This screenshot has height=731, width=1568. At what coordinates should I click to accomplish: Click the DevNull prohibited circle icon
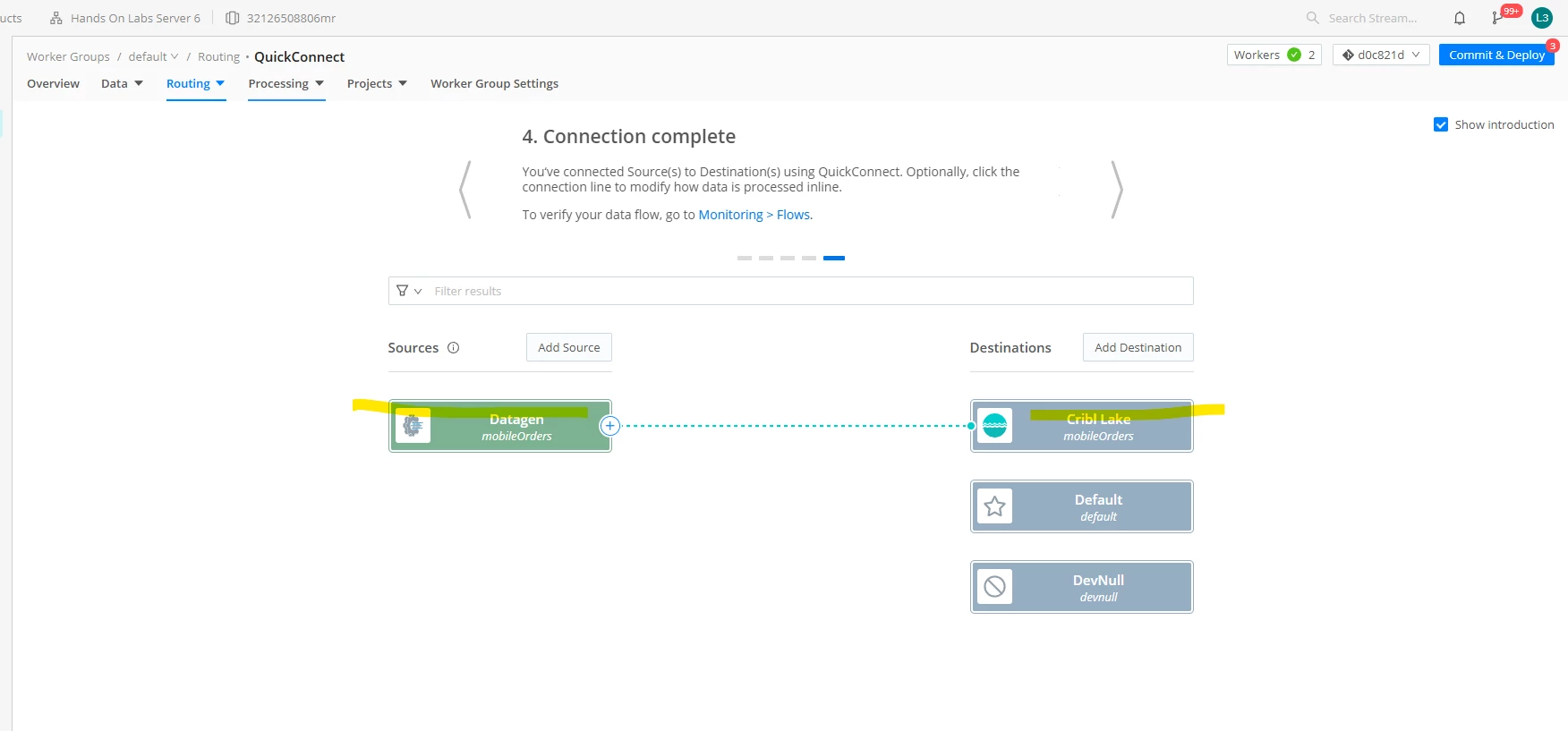coord(994,587)
